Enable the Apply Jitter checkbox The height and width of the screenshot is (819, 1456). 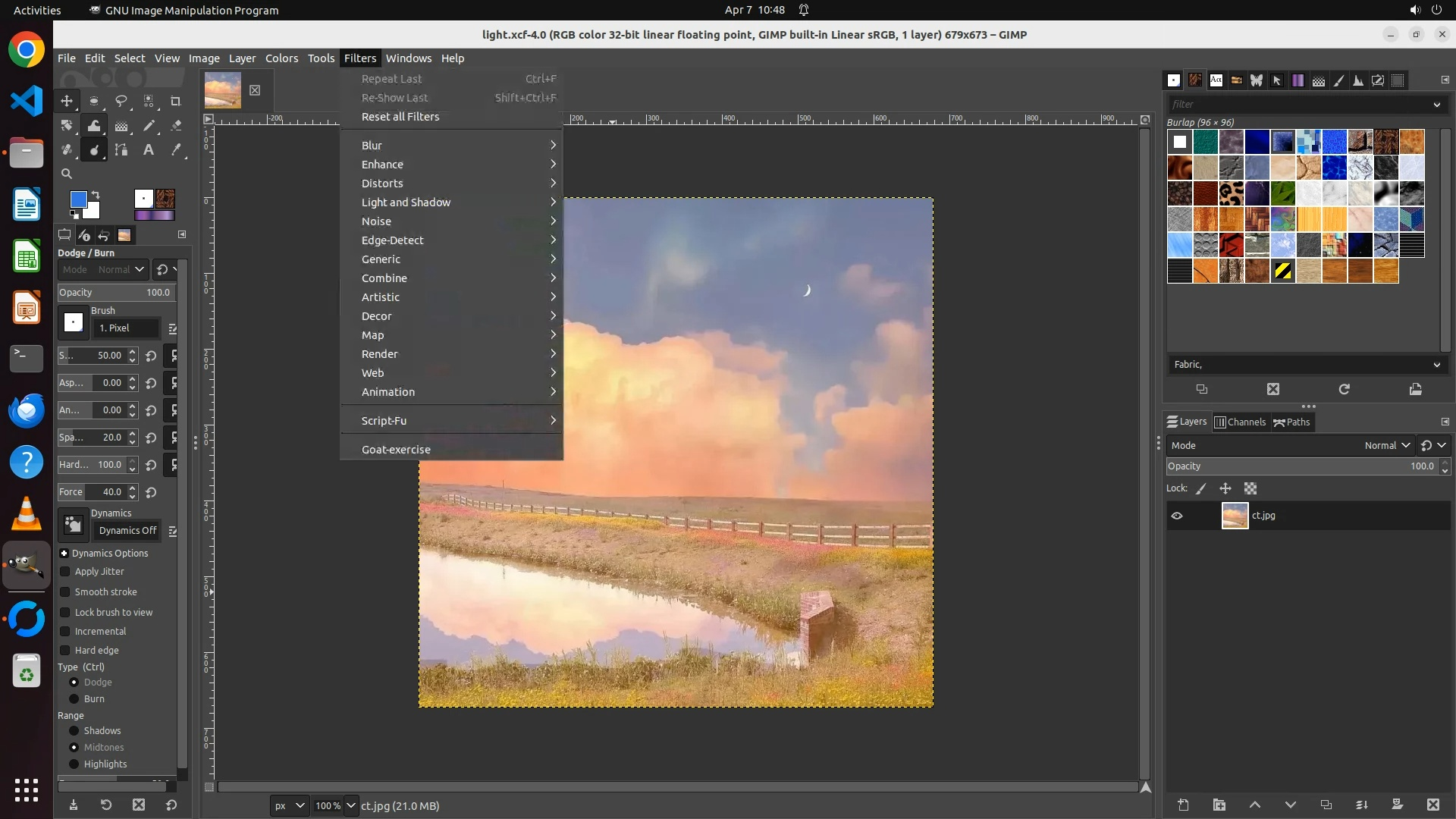click(65, 572)
